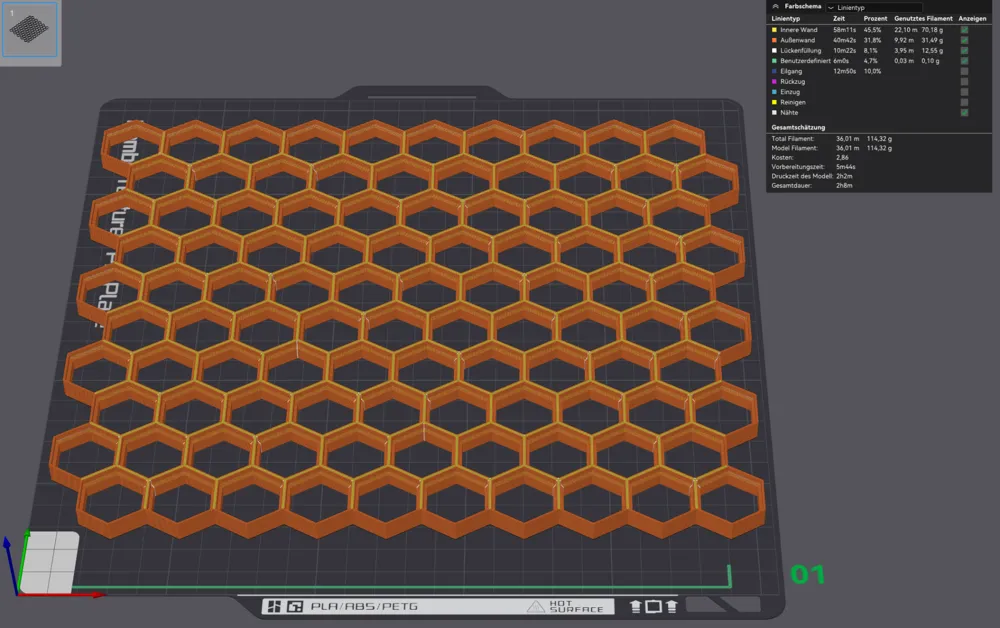Select the green Benutzerdefiniert color swatch
Viewport: 1000px width, 628px height.
(774, 61)
